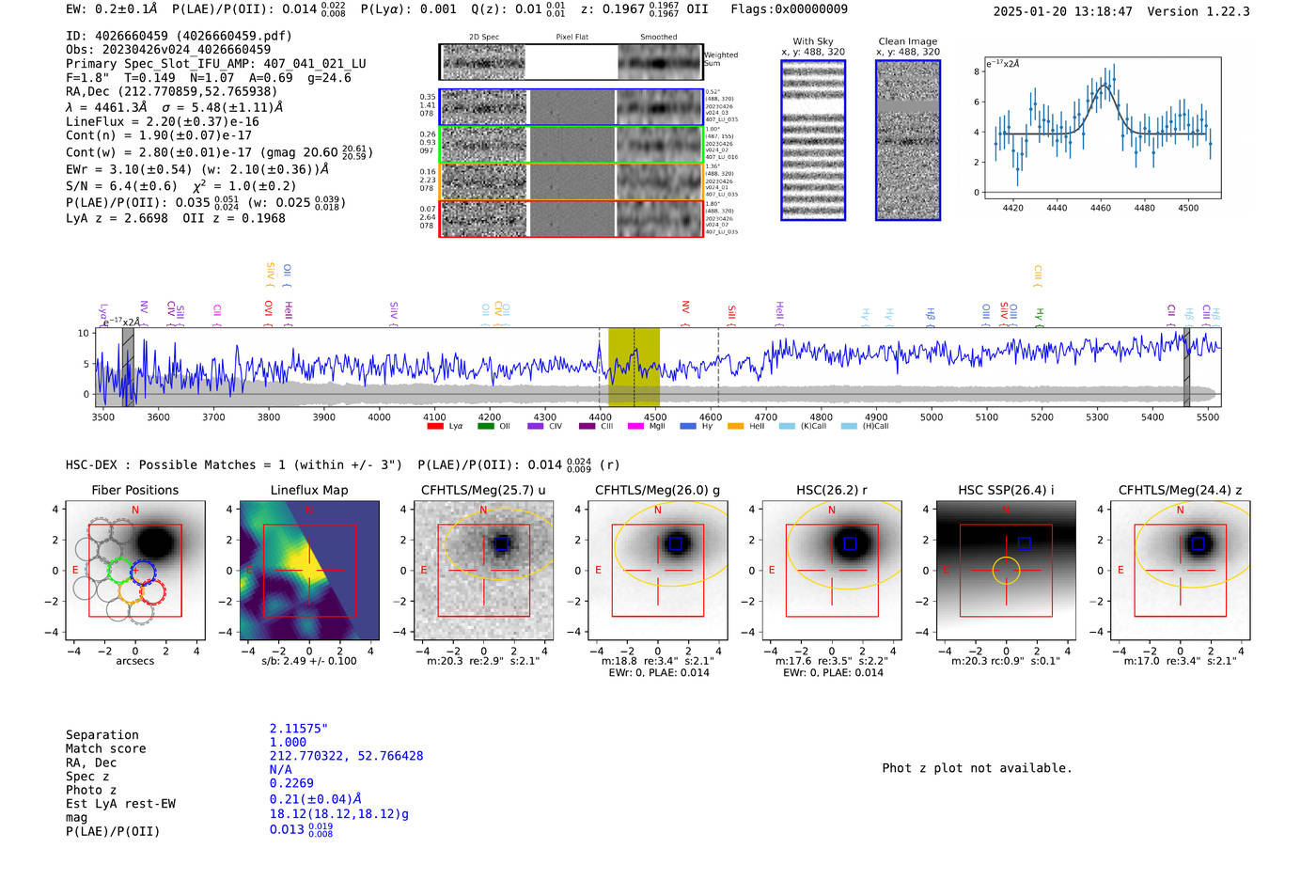Click the blue square in HSC r image
1316x896 pixels.
pyautogui.click(x=850, y=543)
